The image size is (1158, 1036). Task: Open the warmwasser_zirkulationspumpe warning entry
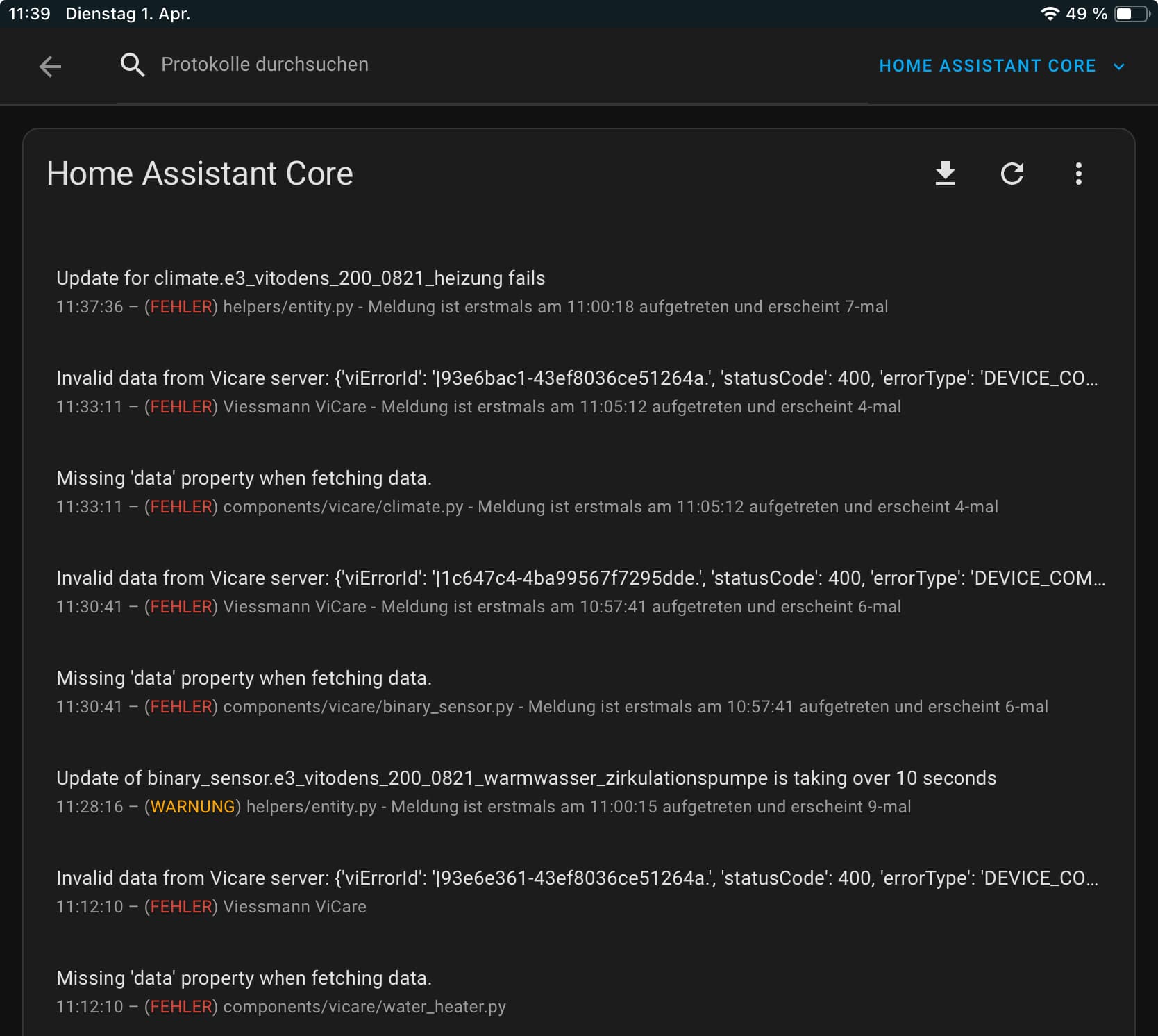pos(579,792)
